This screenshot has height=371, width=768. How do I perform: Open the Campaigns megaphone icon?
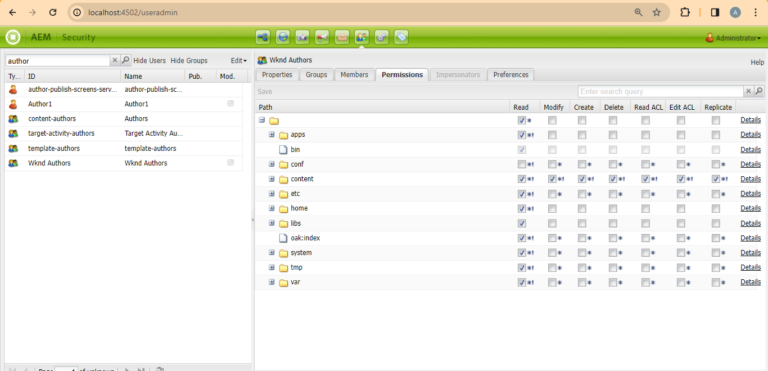[322, 37]
